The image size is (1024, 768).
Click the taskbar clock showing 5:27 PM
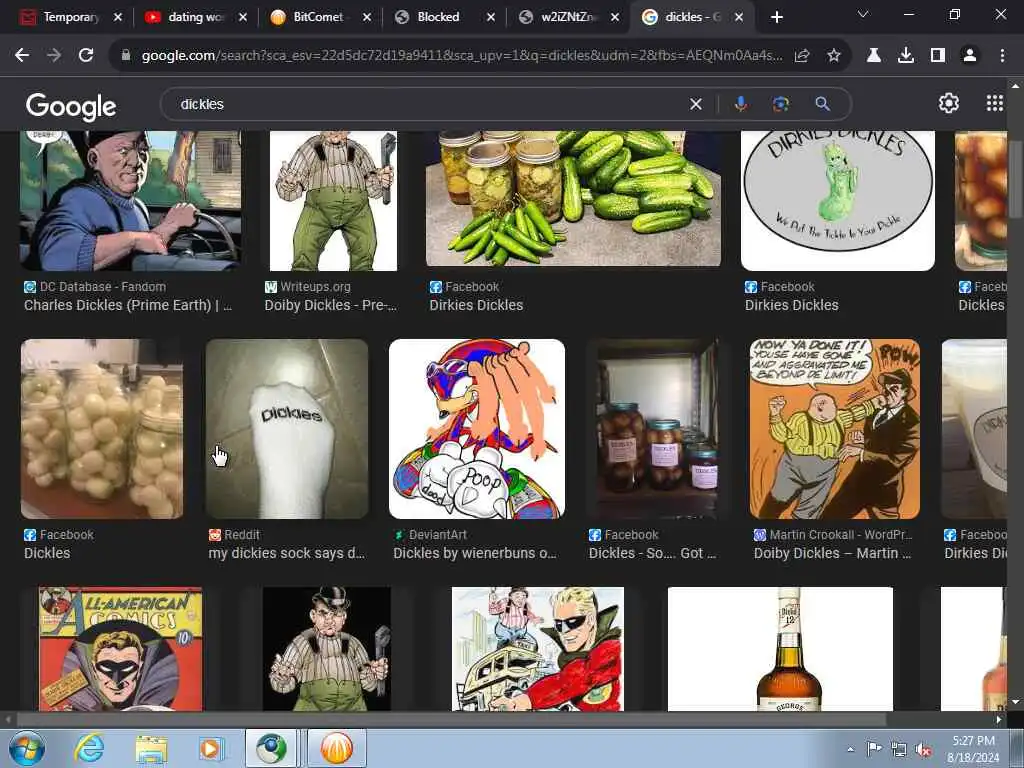(973, 749)
